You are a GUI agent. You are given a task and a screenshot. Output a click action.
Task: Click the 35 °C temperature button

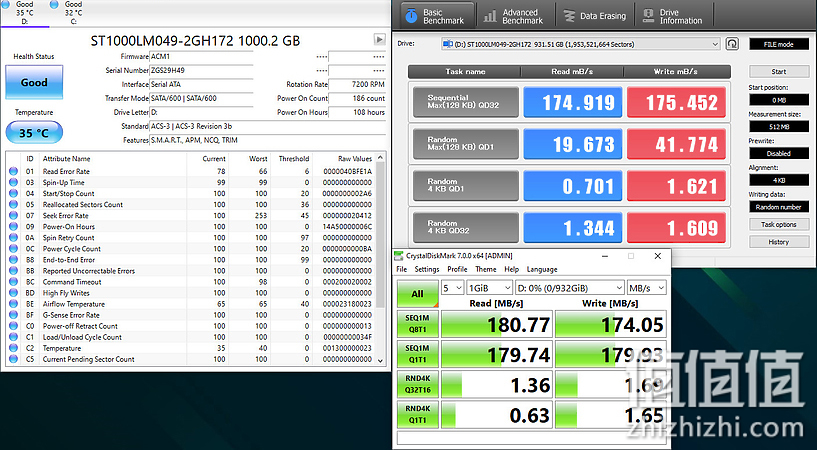pos(34,133)
